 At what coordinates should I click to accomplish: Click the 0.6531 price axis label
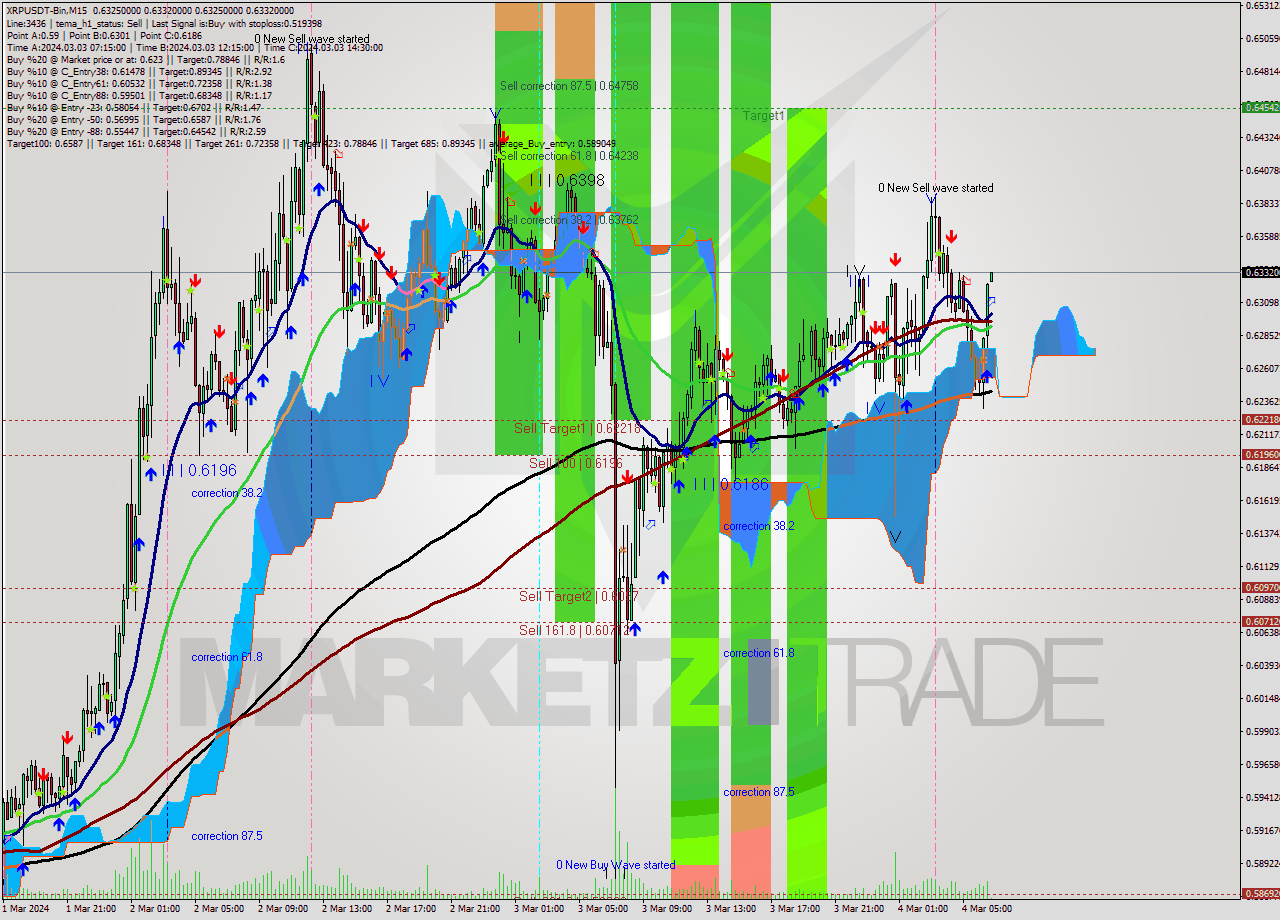[1262, 6]
